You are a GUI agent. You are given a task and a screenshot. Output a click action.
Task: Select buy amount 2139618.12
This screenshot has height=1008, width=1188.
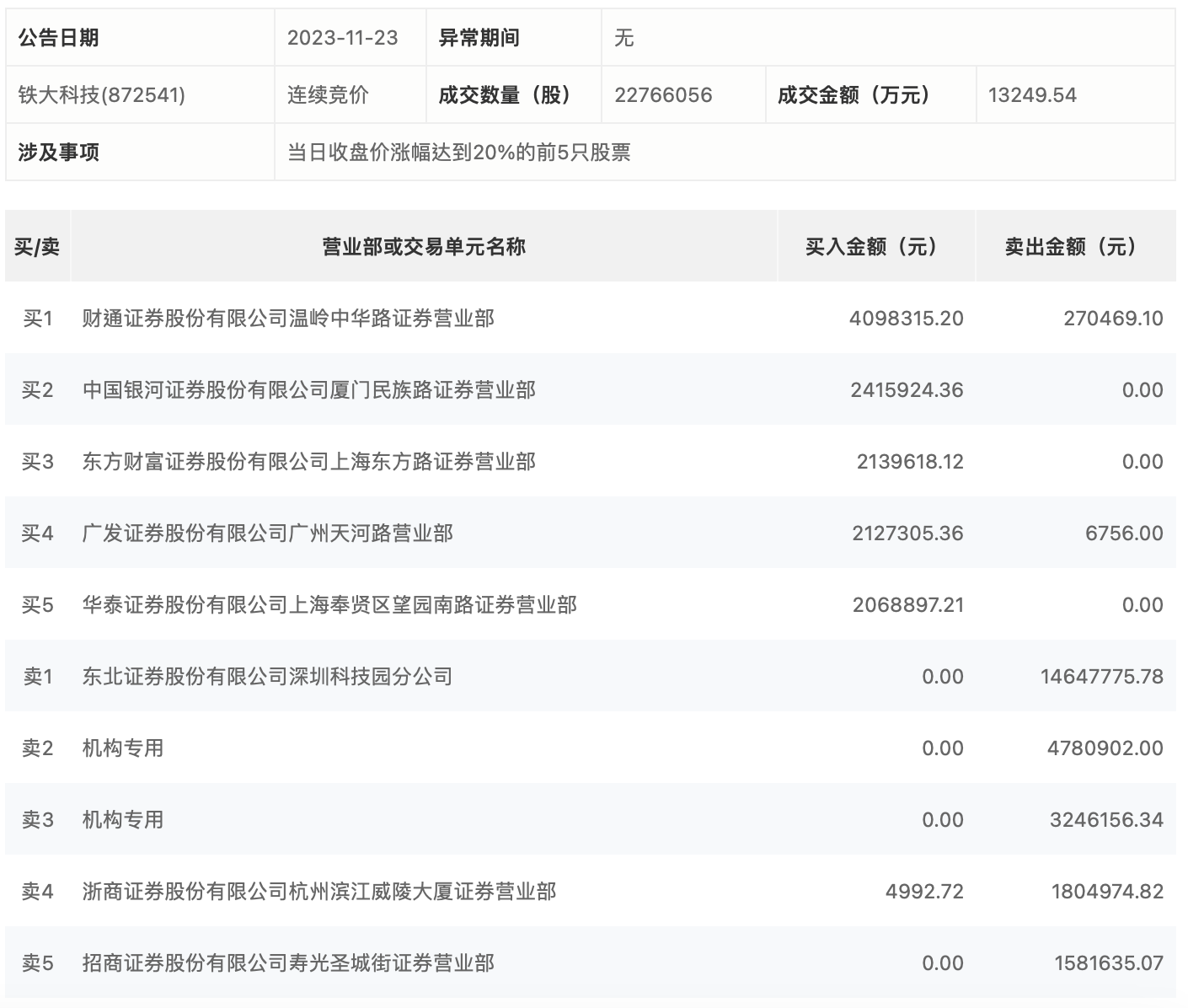910,462
